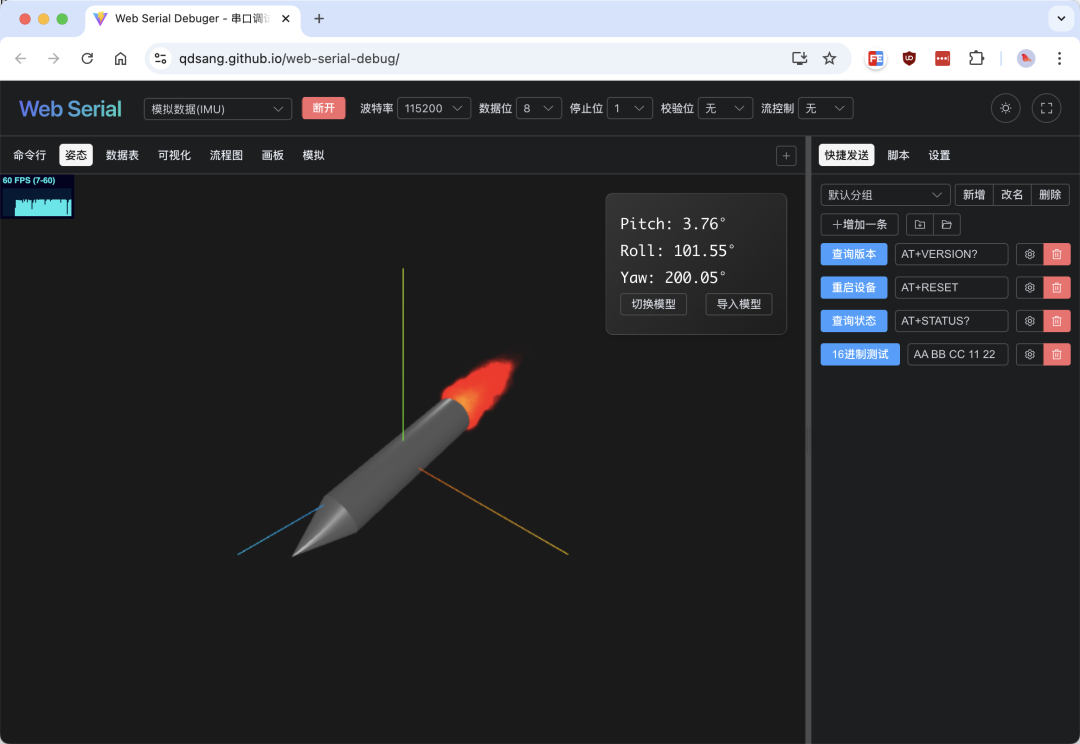Viewport: 1080px width, 744px height.
Task: Toggle the dark/light theme icon
Action: 1005,107
